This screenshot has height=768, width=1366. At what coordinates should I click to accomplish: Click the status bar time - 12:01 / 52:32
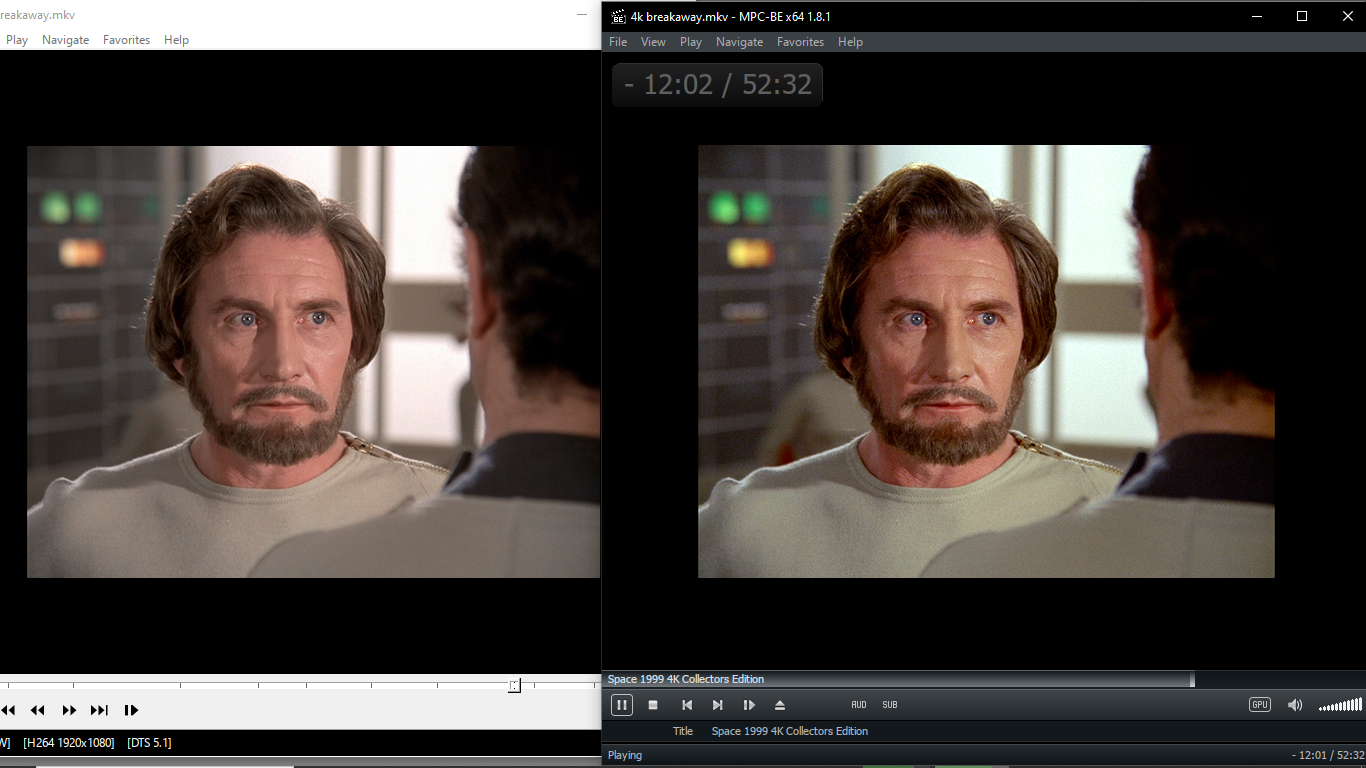pyautogui.click(x=1327, y=755)
